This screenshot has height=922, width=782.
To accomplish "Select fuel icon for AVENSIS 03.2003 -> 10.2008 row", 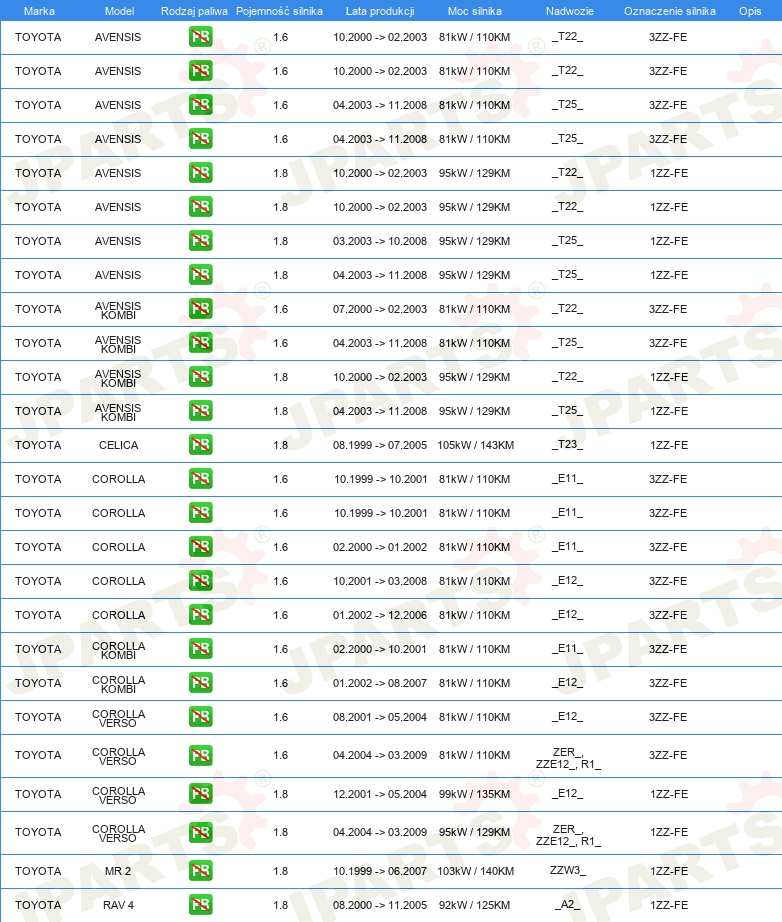I will tap(200, 240).
